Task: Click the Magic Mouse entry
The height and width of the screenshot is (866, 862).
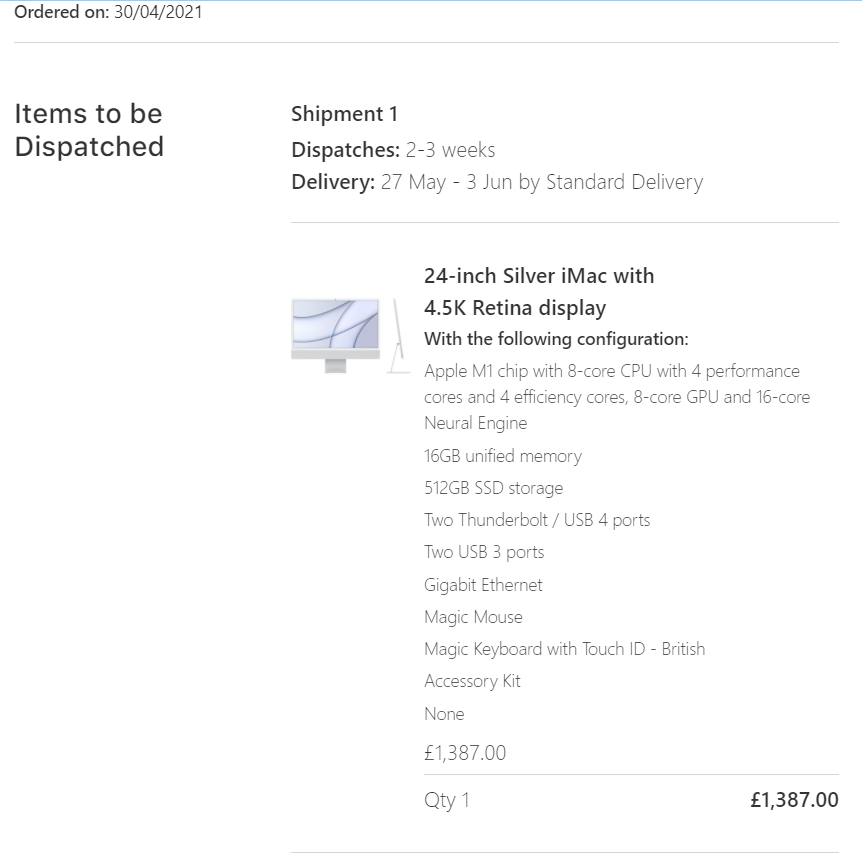Action: click(473, 617)
